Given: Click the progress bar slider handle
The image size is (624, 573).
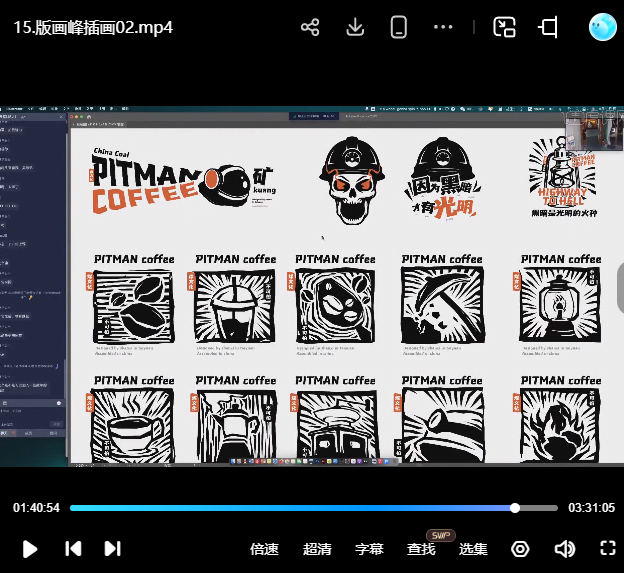Looking at the screenshot, I should click(x=515, y=508).
